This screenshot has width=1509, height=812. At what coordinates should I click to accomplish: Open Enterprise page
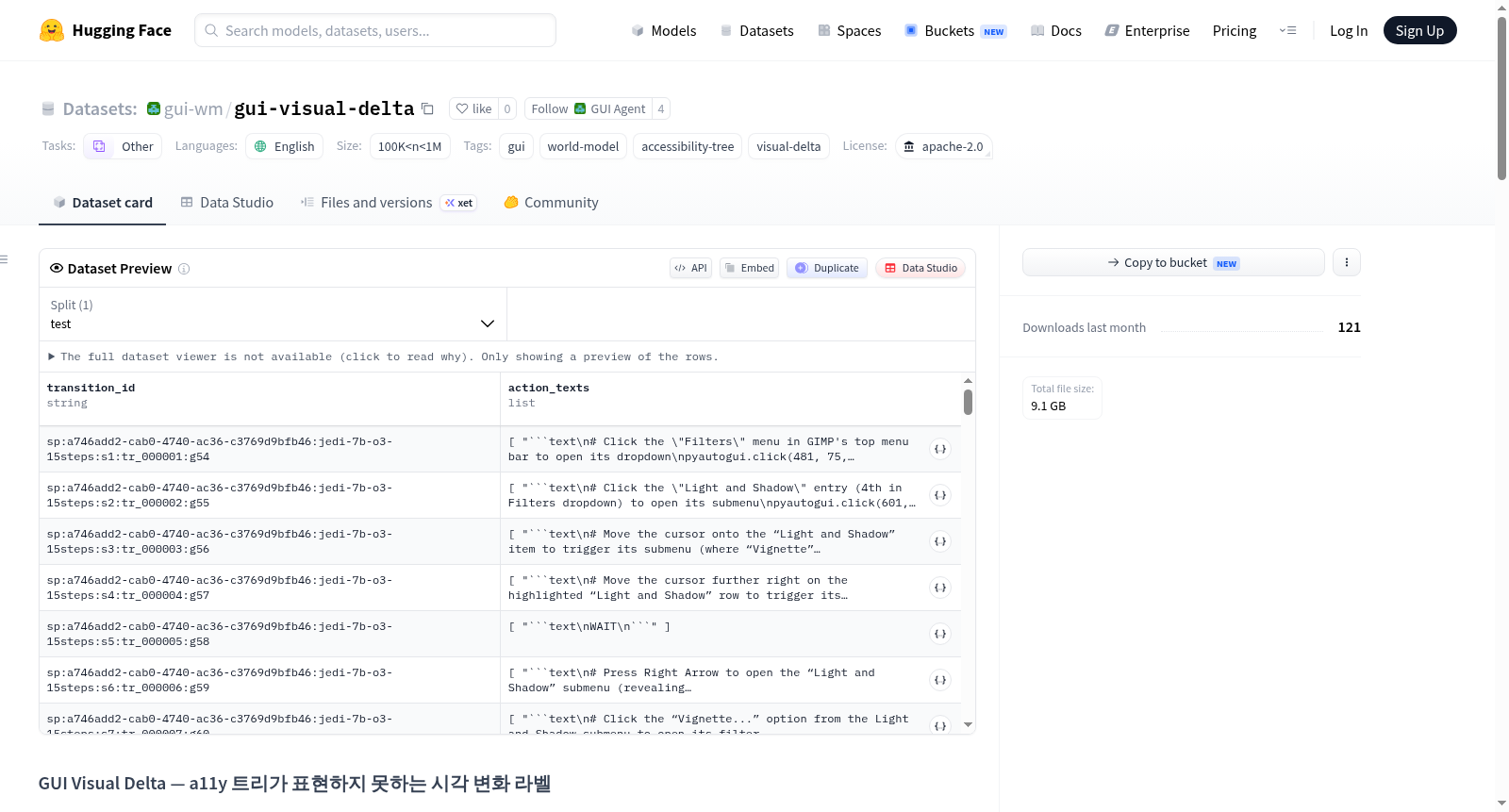[x=1147, y=30]
